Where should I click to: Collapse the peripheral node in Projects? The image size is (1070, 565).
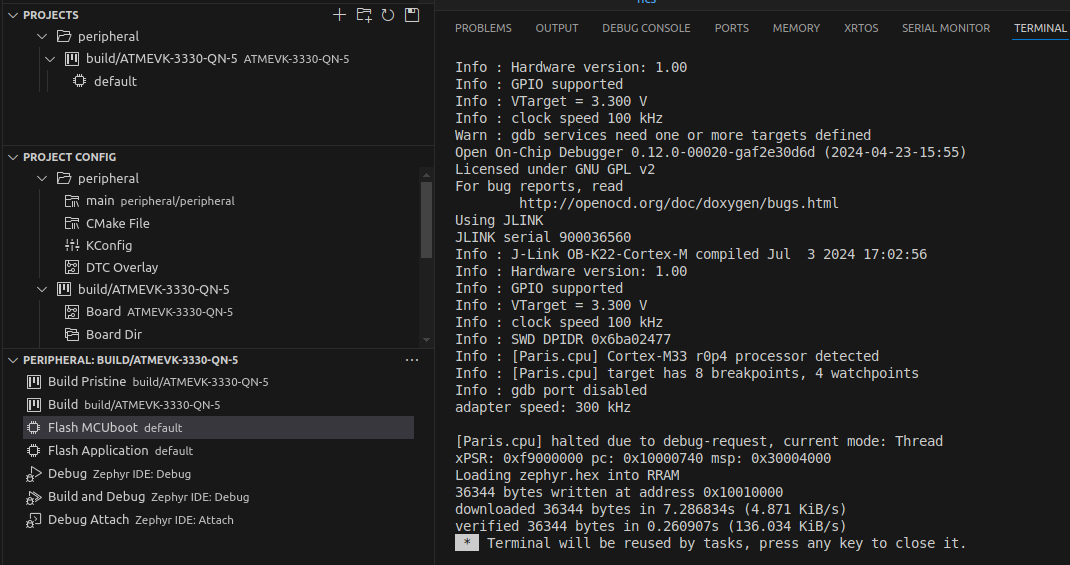click(42, 36)
